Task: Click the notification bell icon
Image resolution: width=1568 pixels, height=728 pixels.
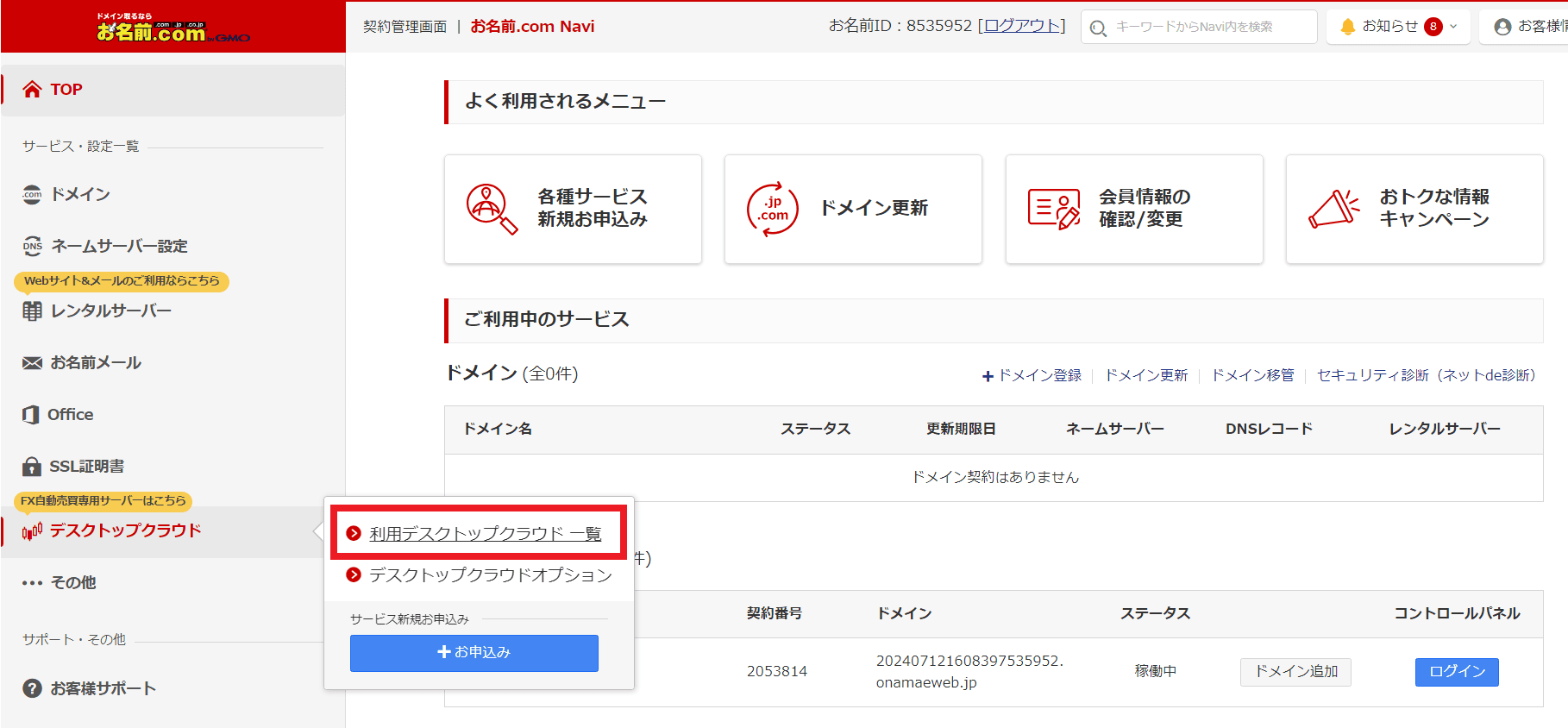Action: tap(1347, 27)
